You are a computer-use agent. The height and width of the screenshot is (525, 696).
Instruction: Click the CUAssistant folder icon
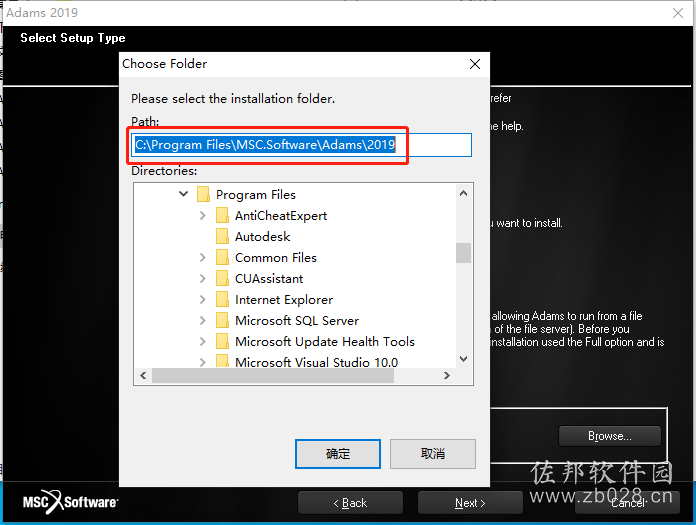point(222,278)
